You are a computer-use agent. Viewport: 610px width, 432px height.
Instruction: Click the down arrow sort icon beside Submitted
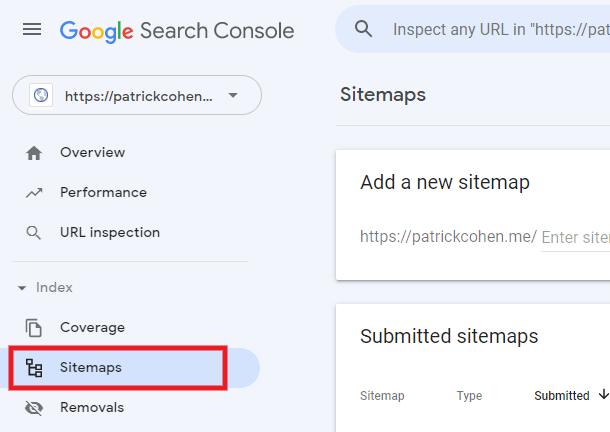click(x=603, y=394)
